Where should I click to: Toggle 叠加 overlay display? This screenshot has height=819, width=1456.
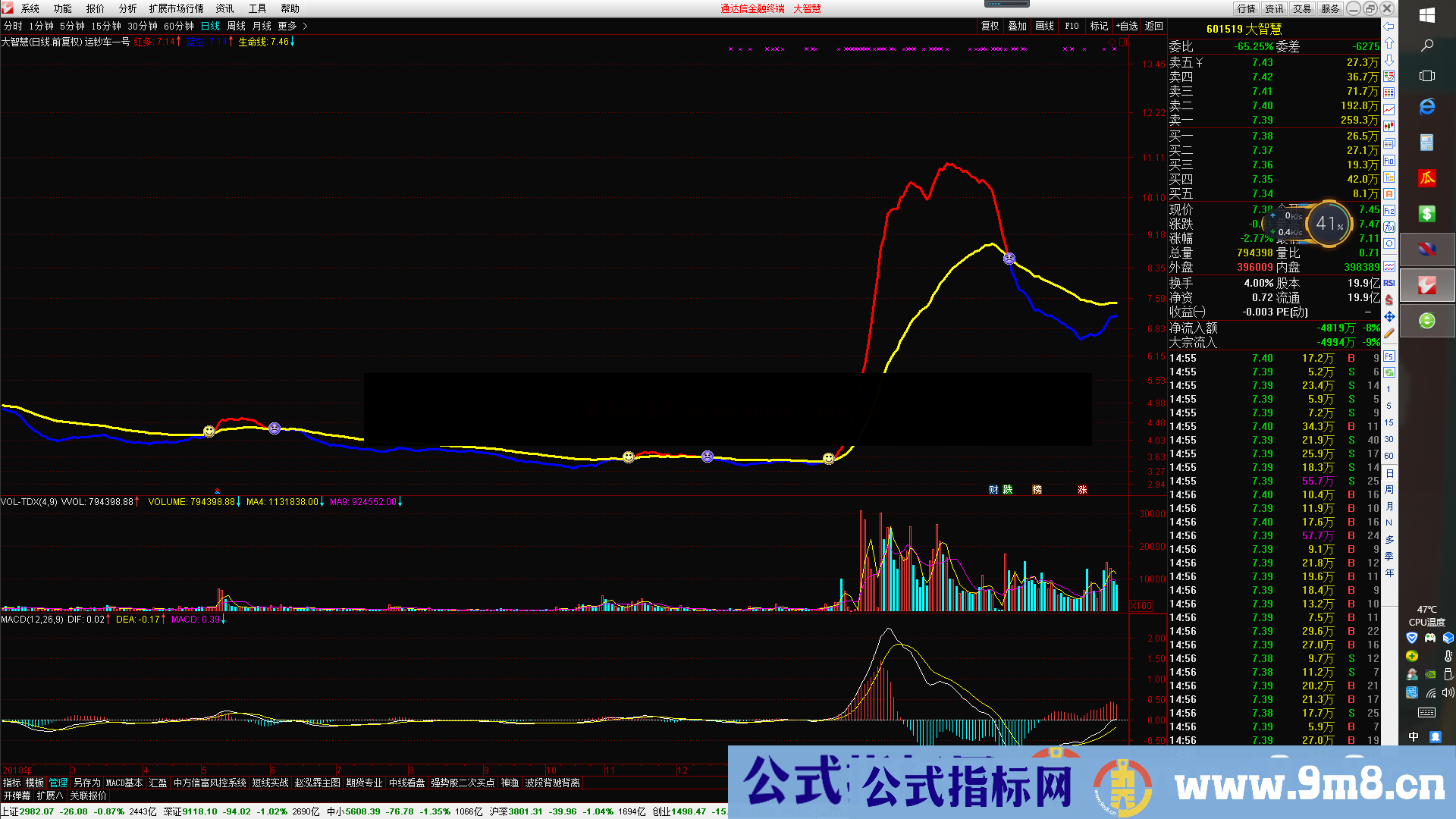click(1017, 25)
